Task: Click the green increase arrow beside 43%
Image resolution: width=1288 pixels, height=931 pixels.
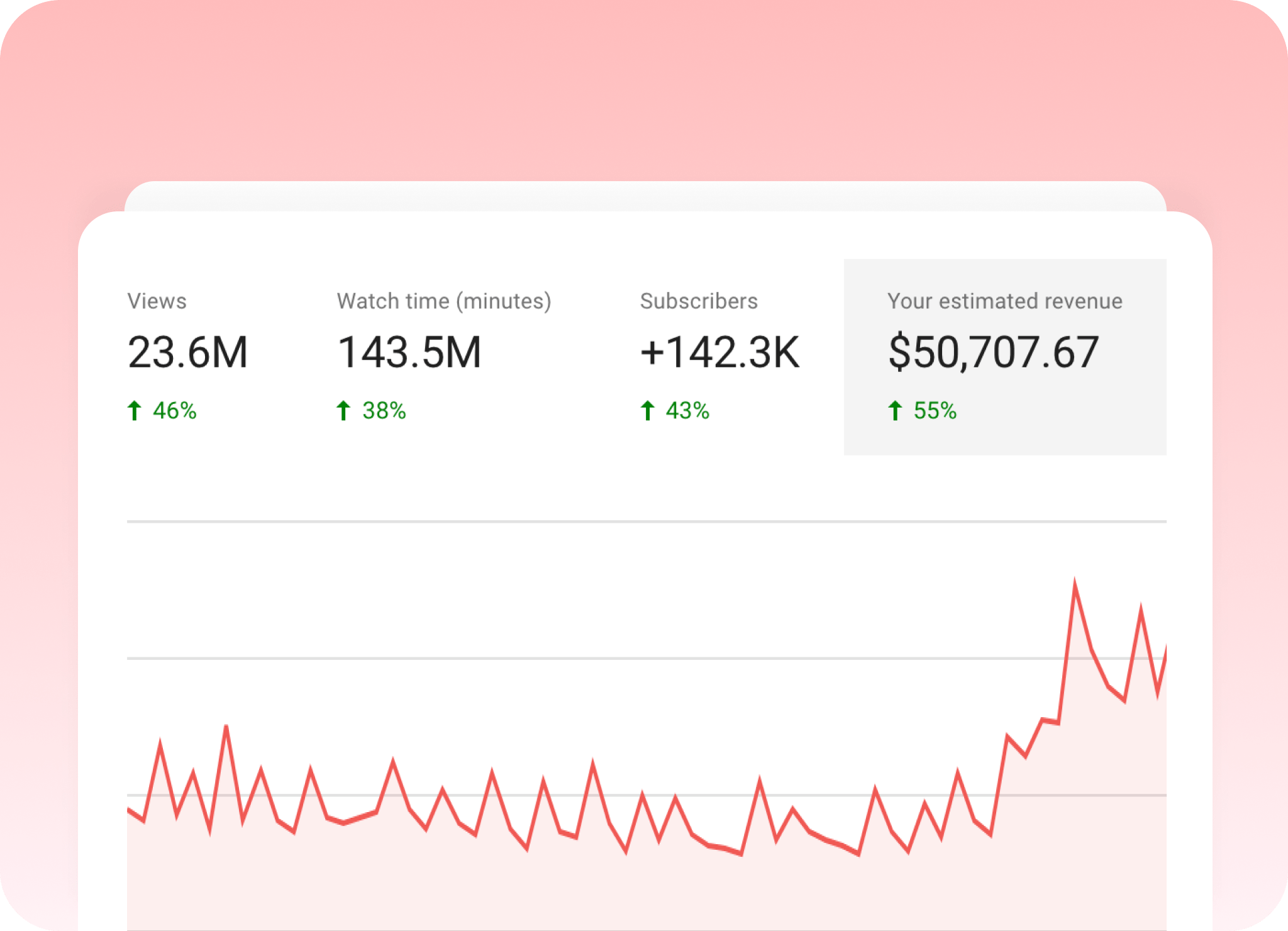Action: pos(647,410)
